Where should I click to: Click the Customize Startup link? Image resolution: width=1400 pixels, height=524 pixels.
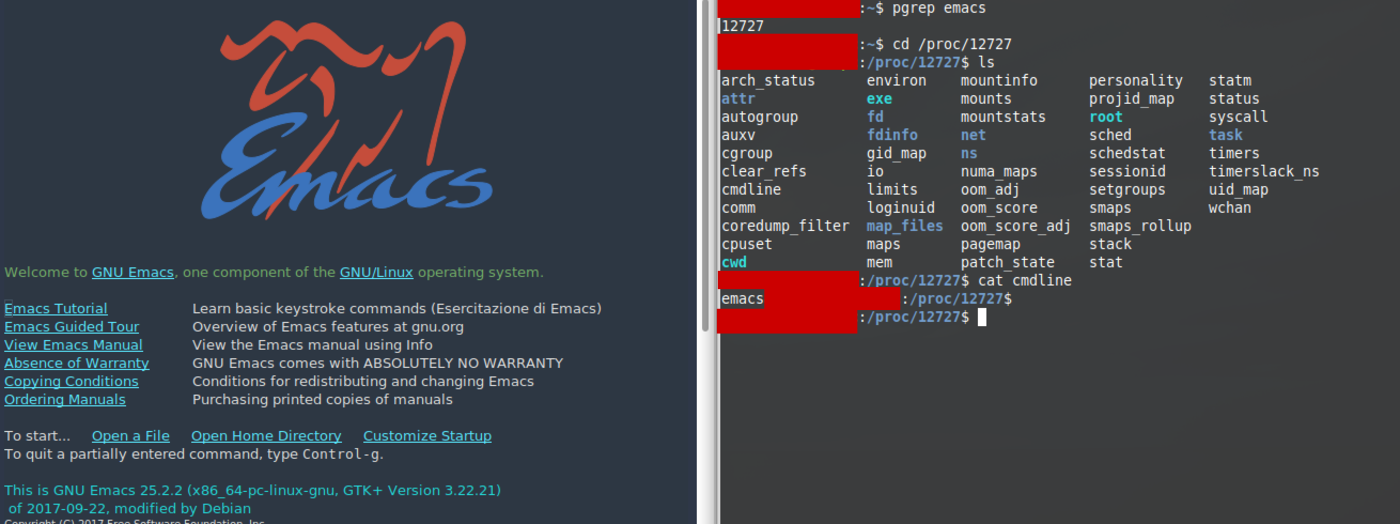point(427,436)
